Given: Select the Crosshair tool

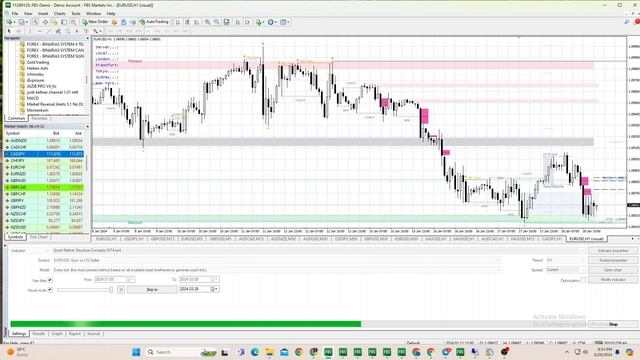Looking at the screenshot, I should tap(19, 31).
